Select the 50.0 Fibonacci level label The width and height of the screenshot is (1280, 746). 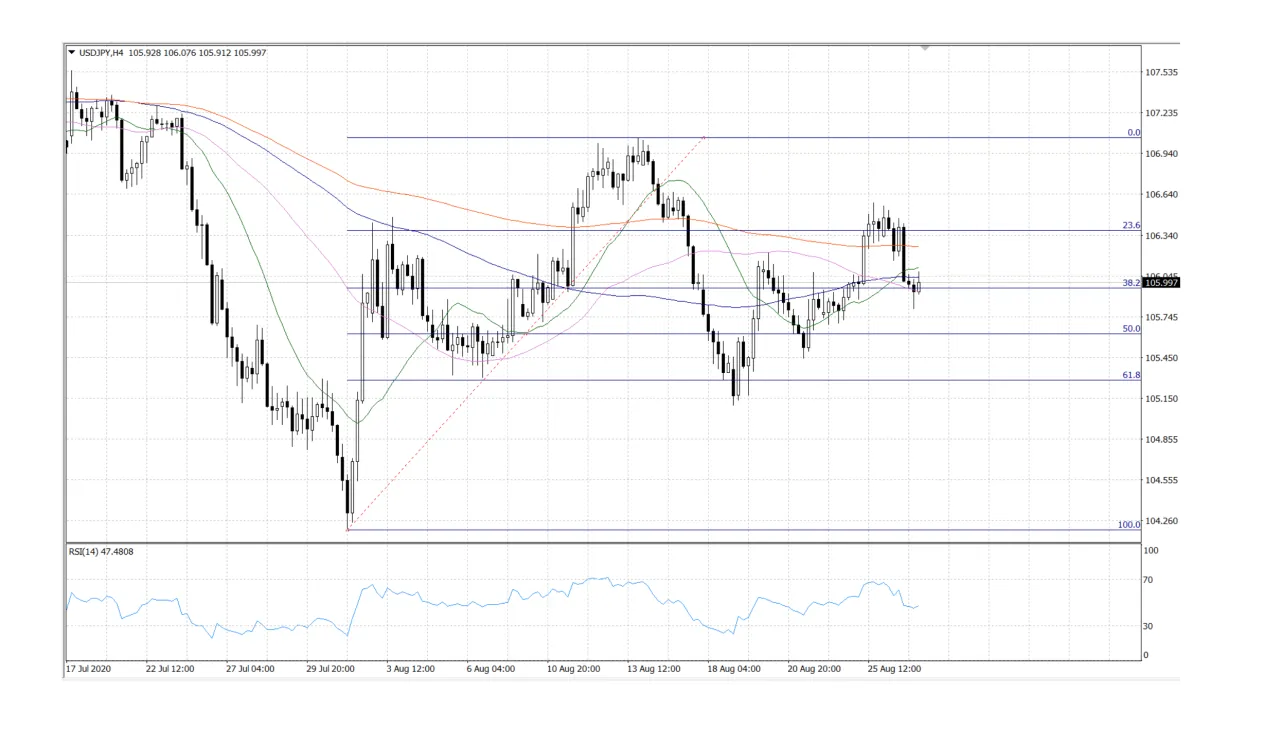tap(1131, 328)
